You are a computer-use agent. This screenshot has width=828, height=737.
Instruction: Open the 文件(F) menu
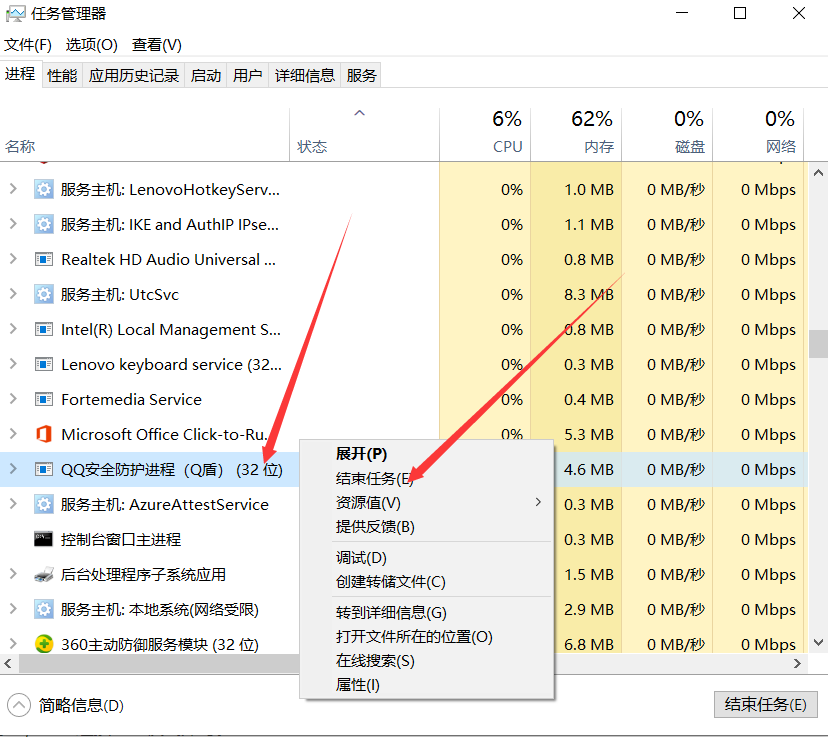click(x=27, y=45)
